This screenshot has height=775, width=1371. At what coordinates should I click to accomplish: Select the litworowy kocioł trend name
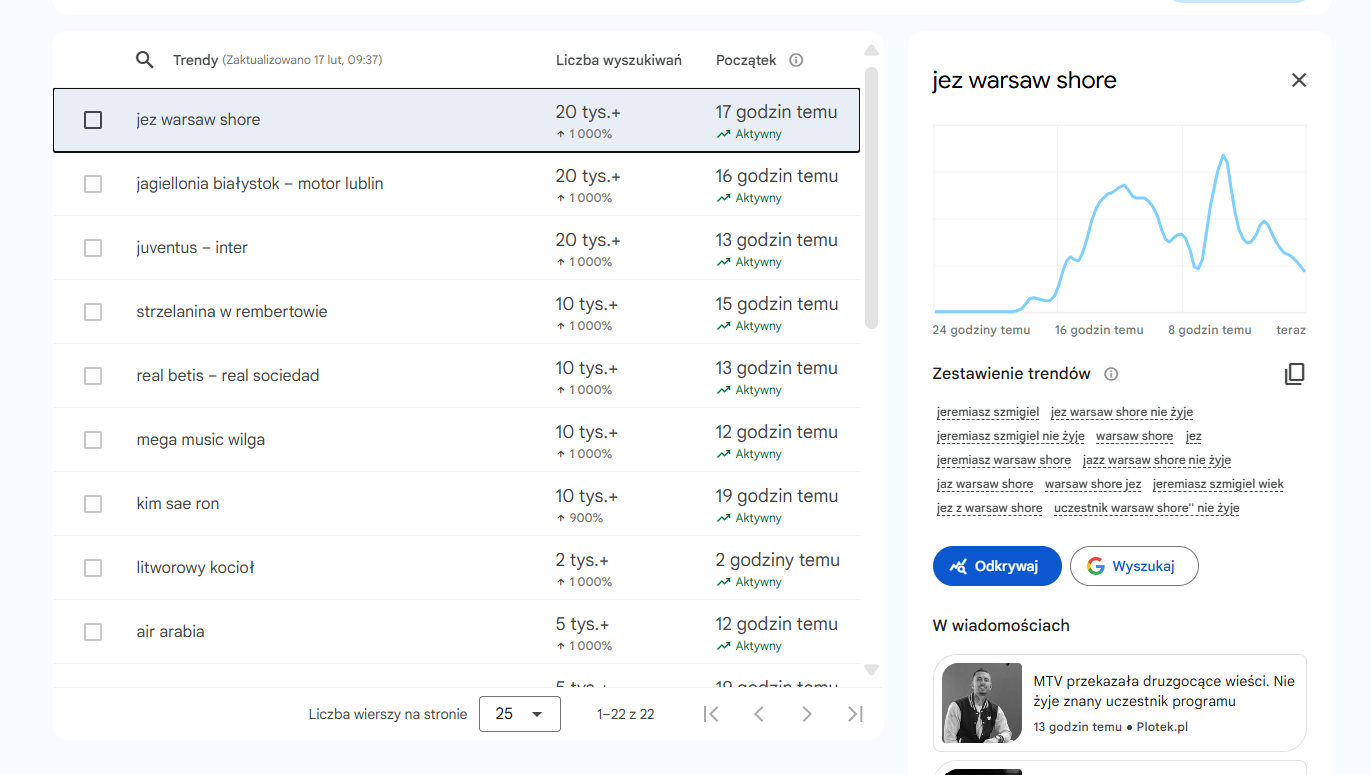coord(196,568)
